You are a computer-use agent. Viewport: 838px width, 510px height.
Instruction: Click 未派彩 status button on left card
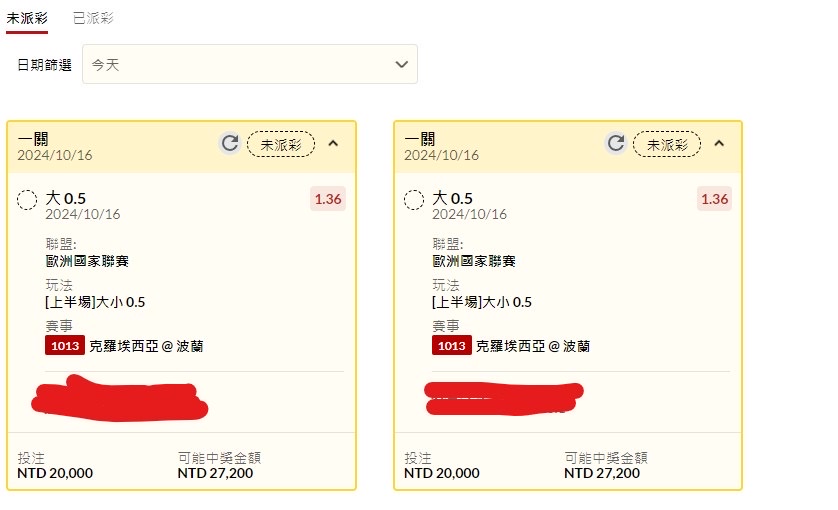coord(281,144)
